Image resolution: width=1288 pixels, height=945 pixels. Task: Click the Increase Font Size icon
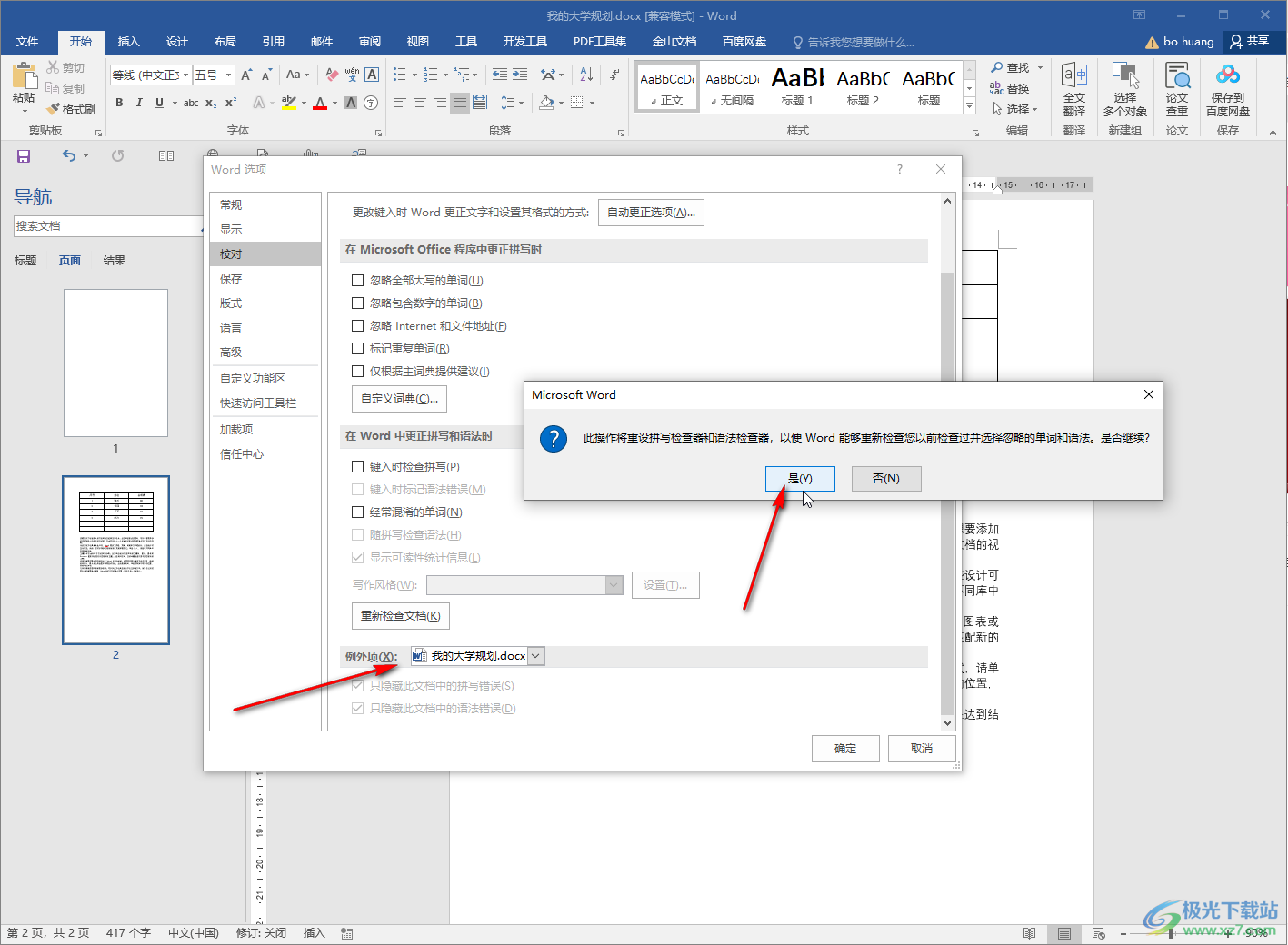point(246,75)
